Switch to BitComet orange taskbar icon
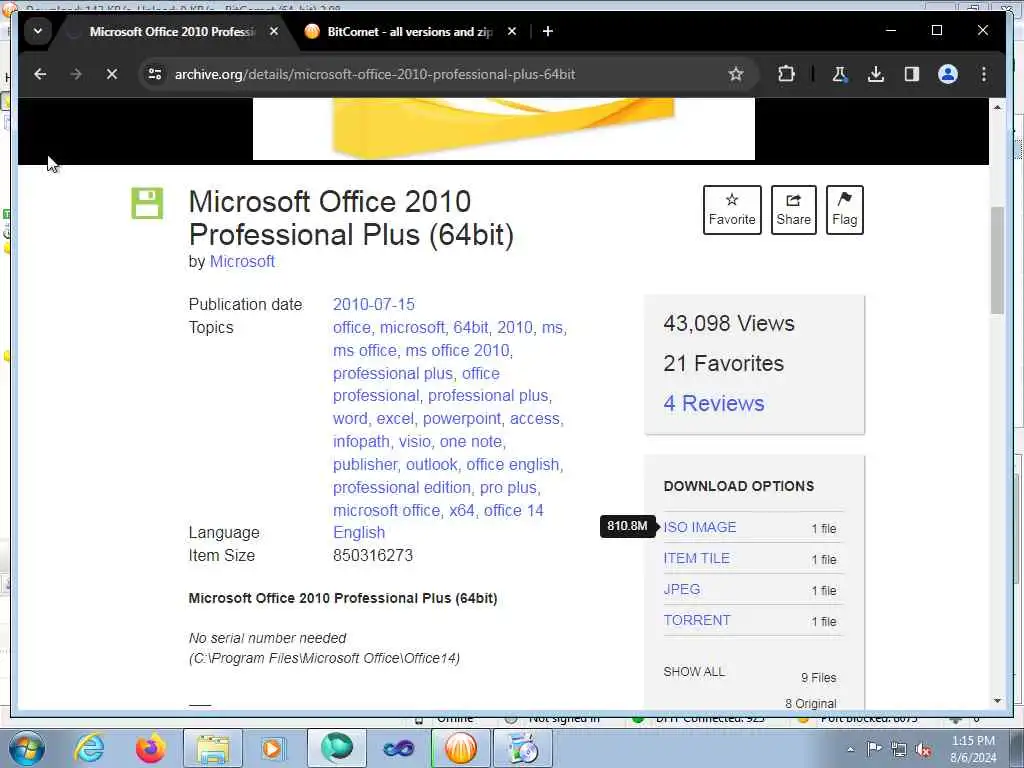 pos(460,748)
